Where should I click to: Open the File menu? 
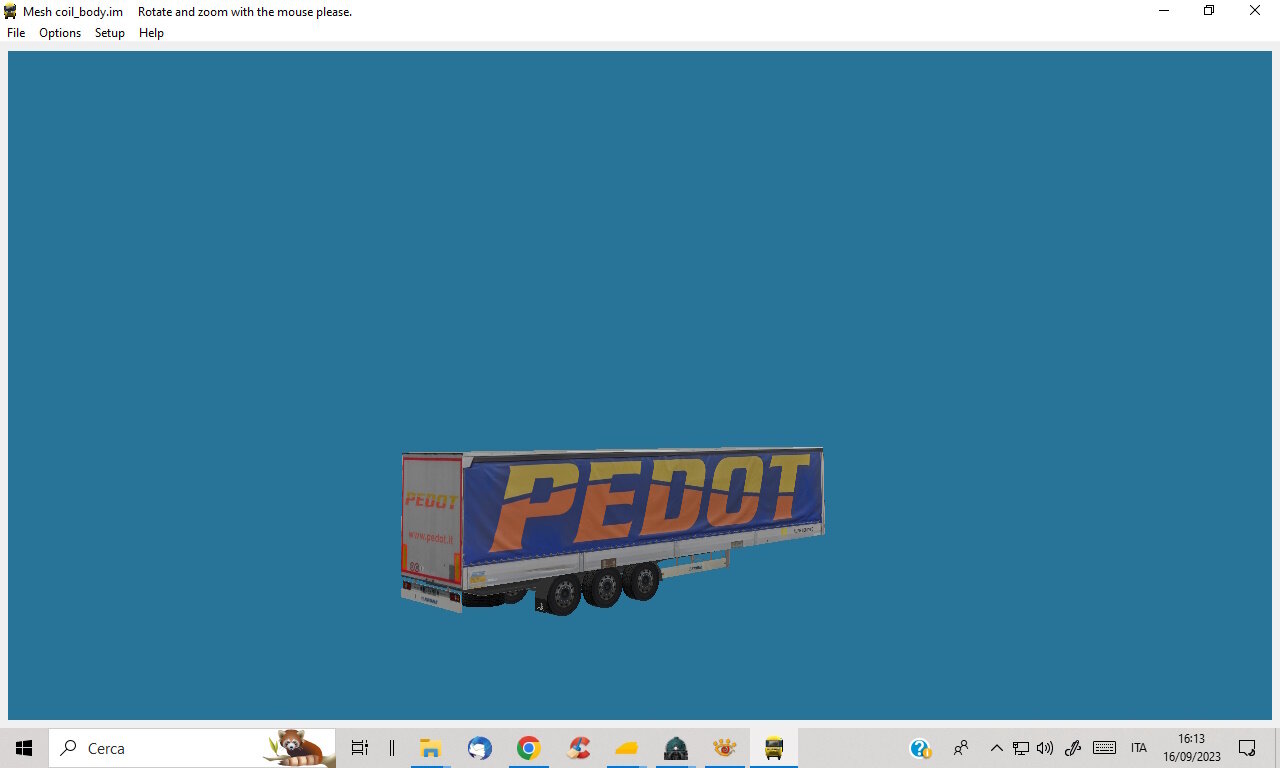pos(16,33)
